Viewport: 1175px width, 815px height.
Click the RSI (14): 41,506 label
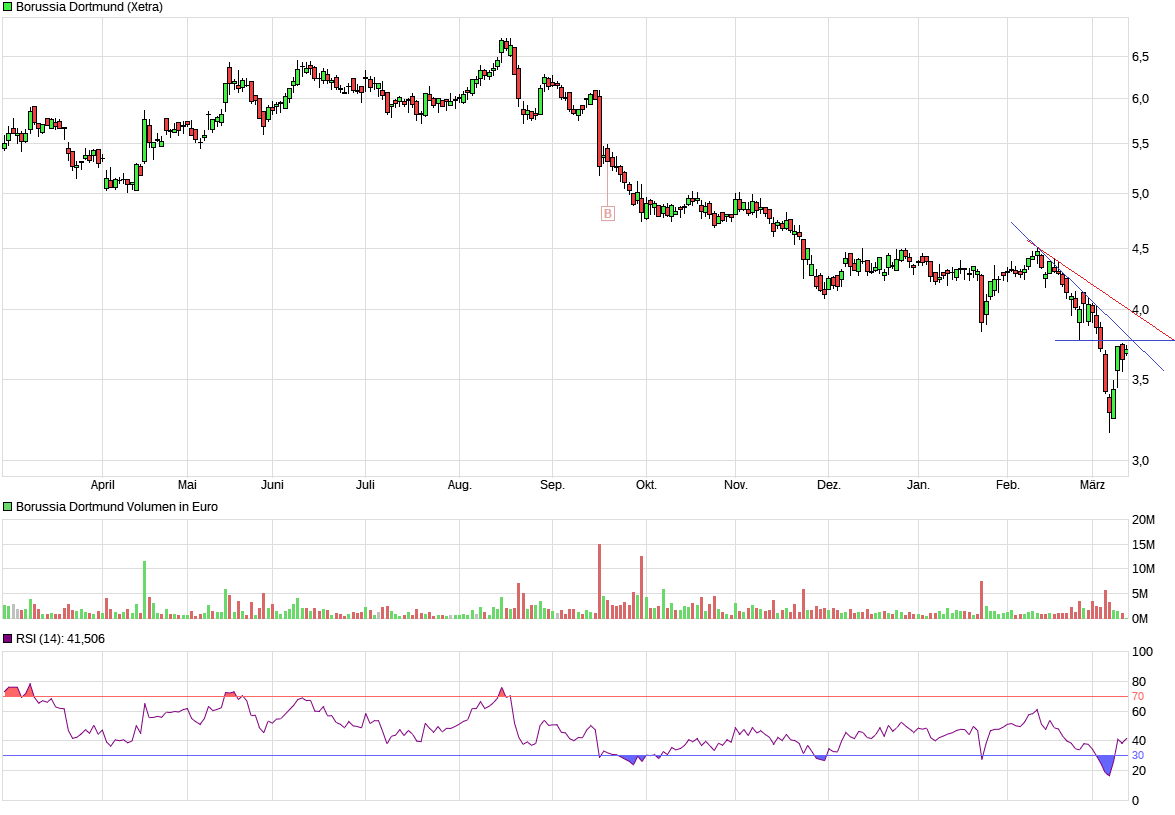[60, 638]
